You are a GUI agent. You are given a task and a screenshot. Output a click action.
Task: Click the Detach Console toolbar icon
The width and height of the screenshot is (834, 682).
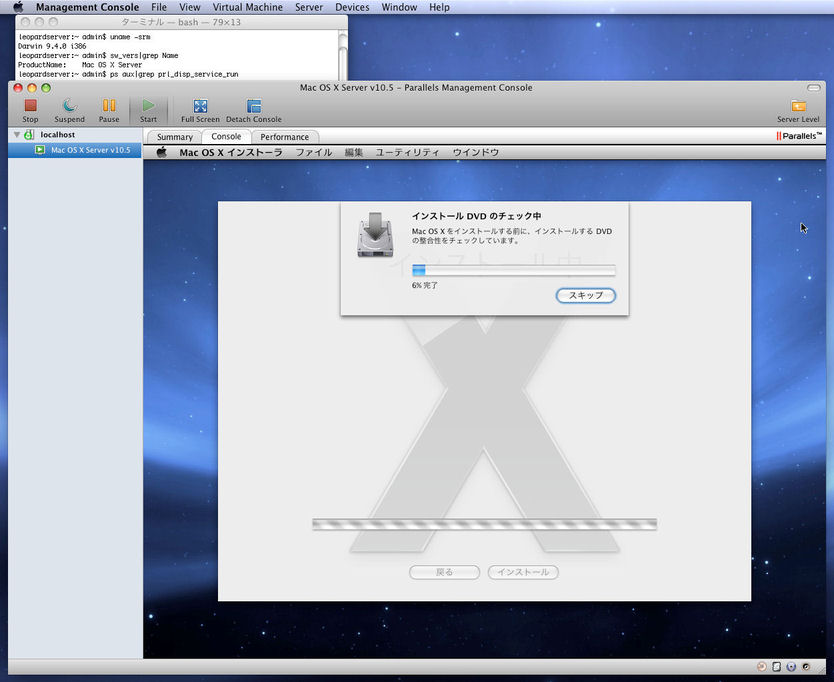(254, 105)
